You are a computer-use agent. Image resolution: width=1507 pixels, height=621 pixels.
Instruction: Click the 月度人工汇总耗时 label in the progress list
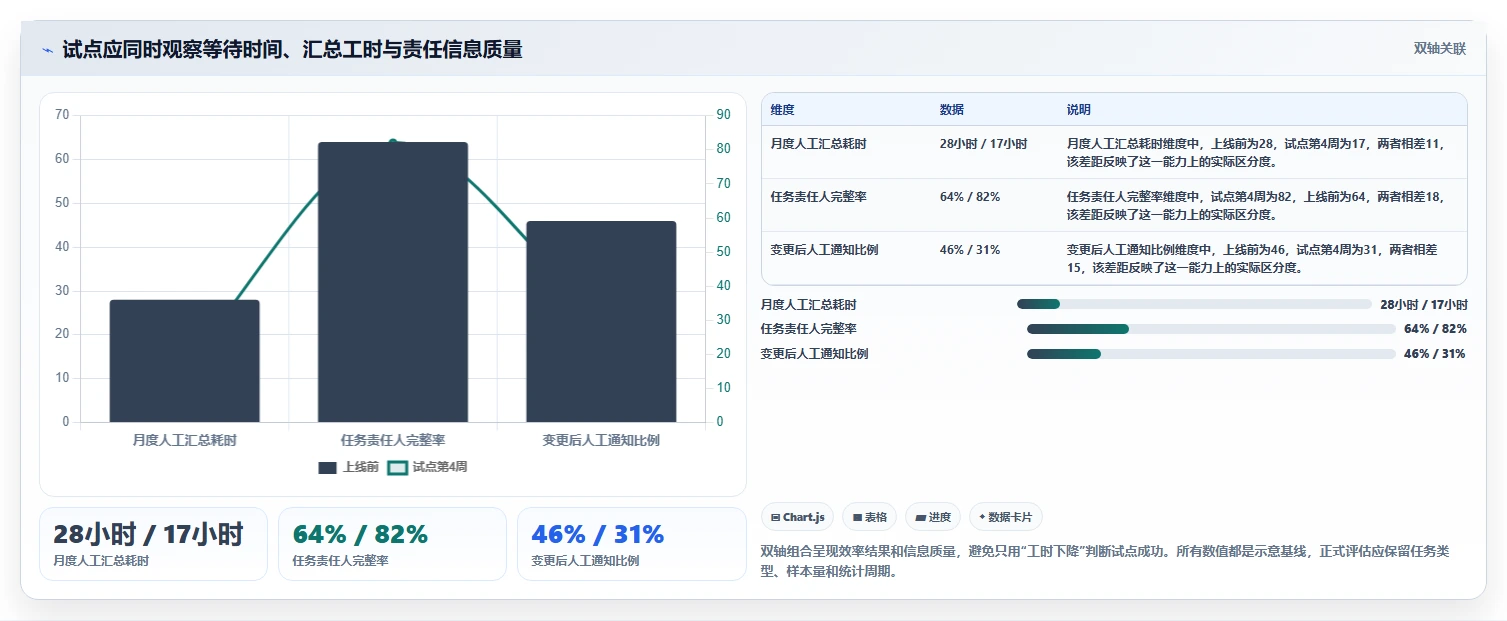tap(808, 305)
